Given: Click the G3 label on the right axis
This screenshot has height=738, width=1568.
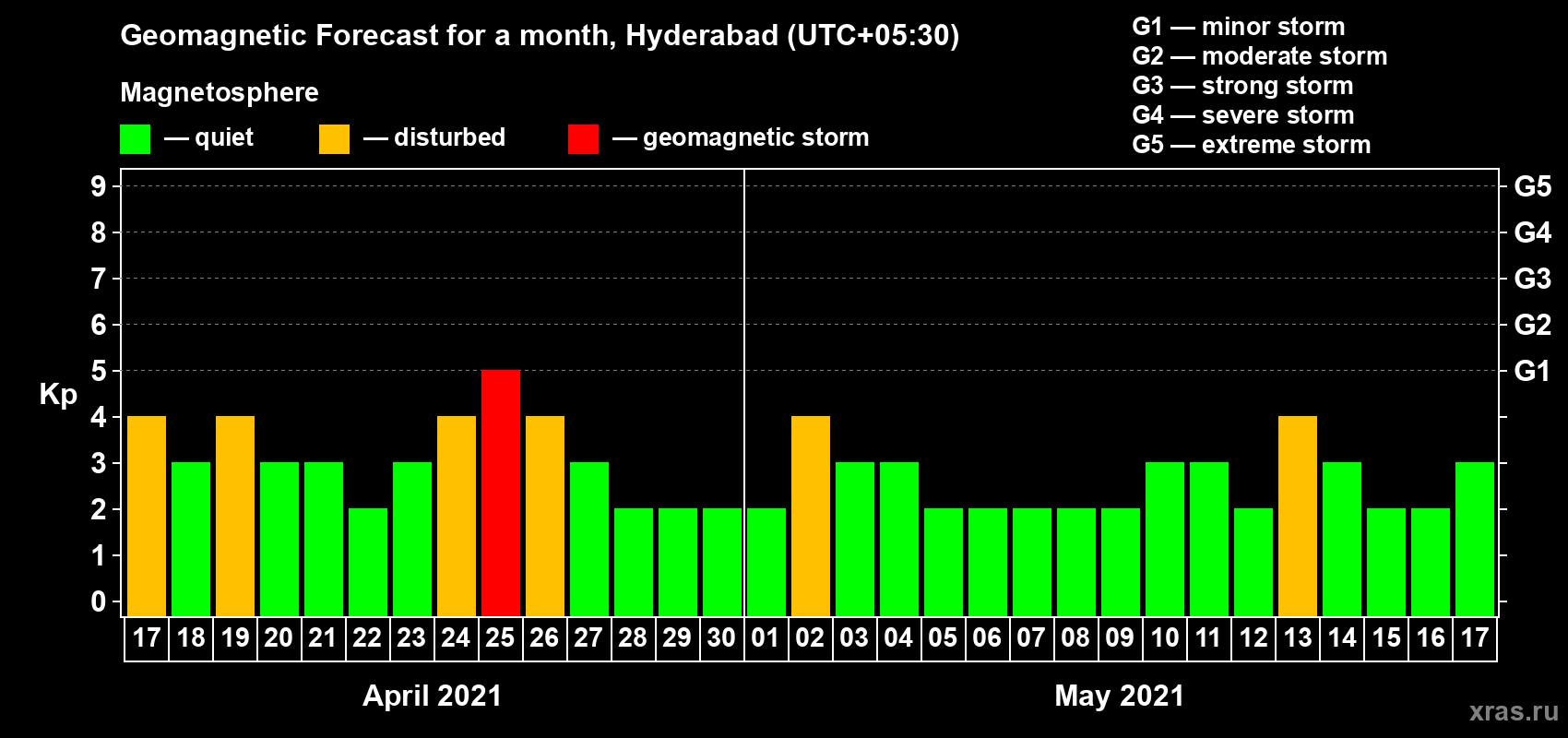Looking at the screenshot, I should click(x=1533, y=279).
